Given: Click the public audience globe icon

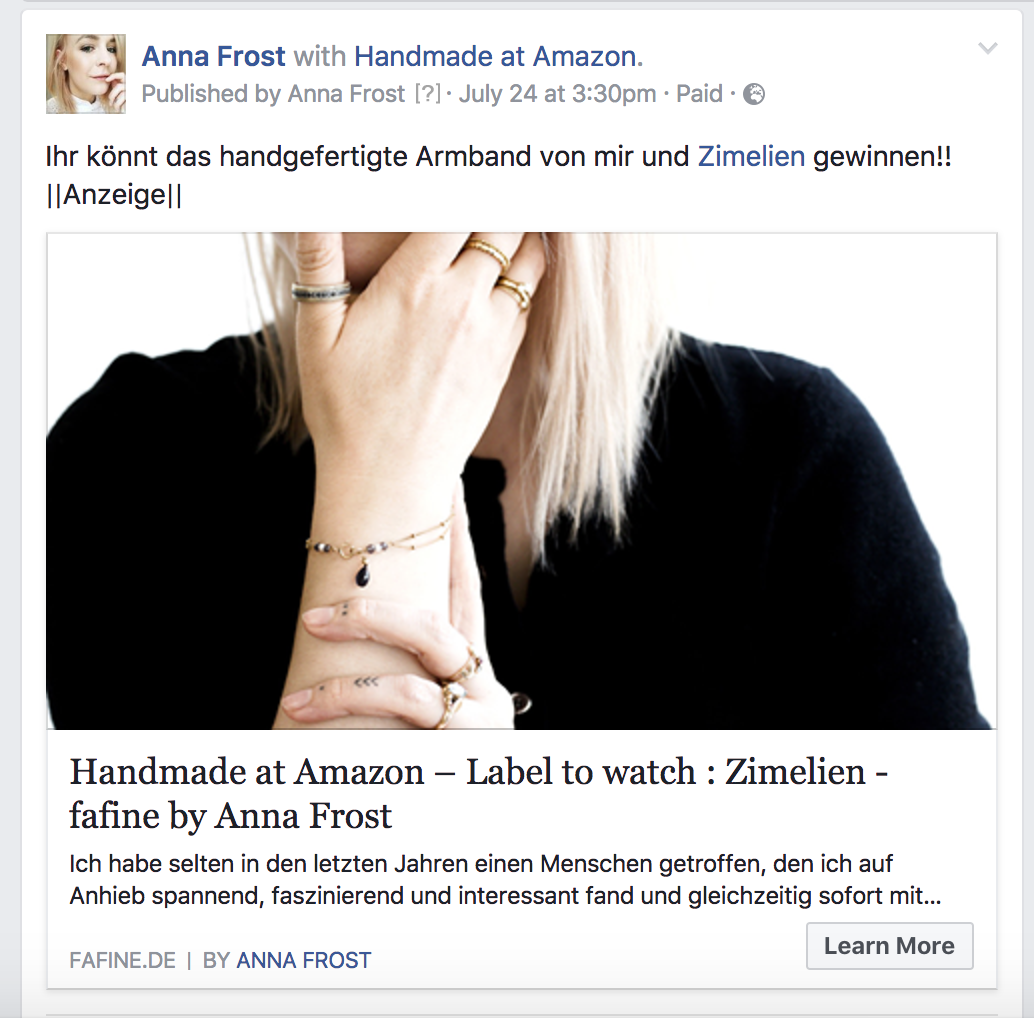Looking at the screenshot, I should [x=754, y=94].
